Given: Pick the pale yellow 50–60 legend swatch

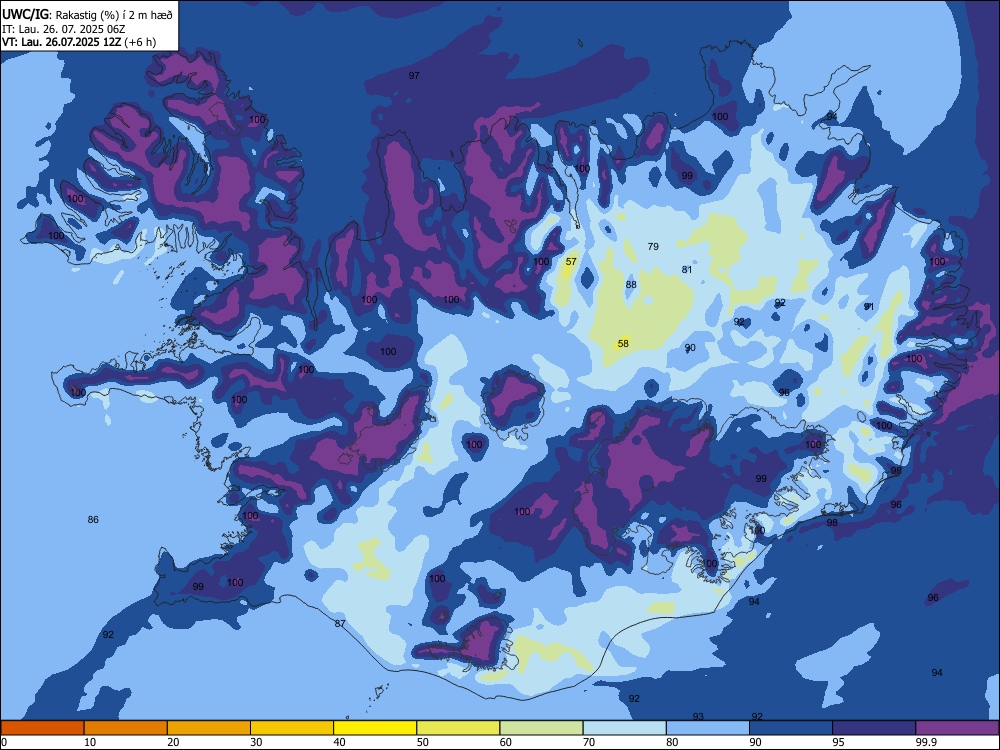Looking at the screenshot, I should pyautogui.click(x=458, y=728).
